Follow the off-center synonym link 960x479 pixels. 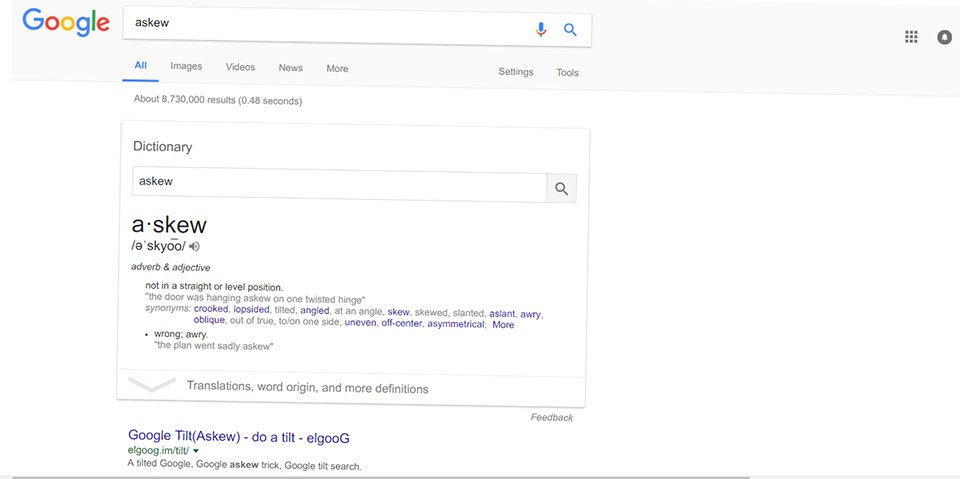pos(402,323)
